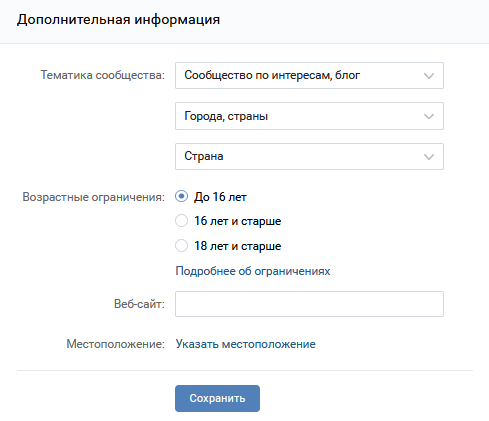Click chevron arrow in 'Города, страны' box

(x=429, y=116)
